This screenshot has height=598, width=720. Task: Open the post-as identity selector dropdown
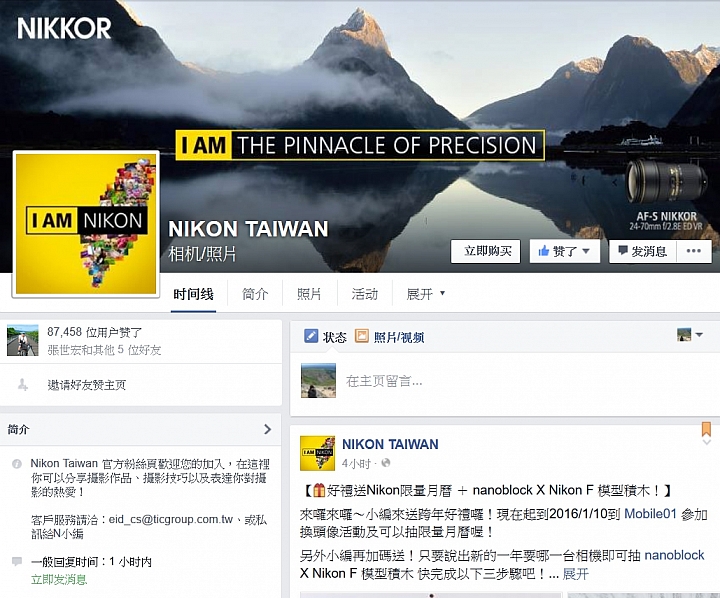690,335
